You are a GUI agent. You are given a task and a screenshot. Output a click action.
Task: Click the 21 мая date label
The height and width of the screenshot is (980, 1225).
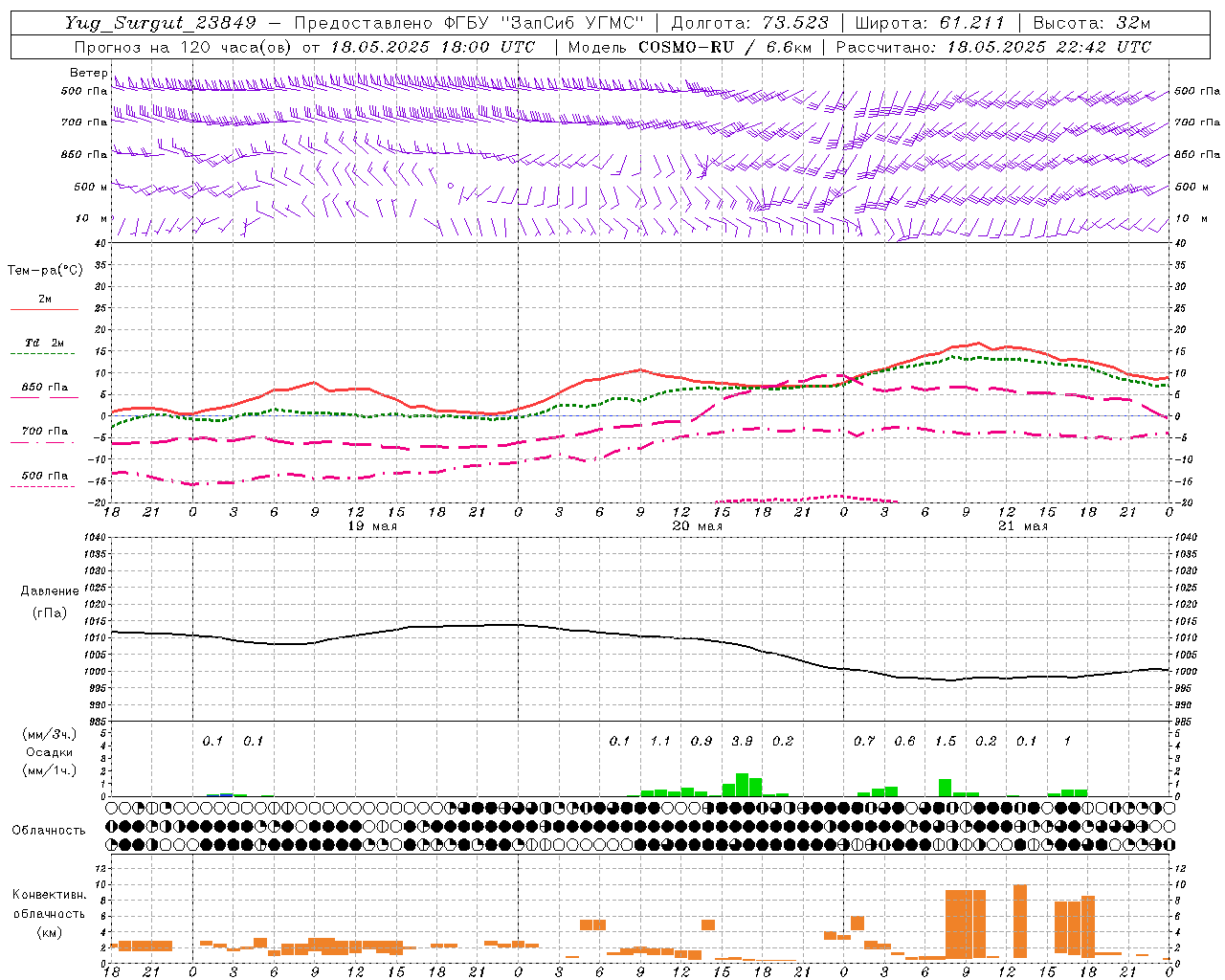1023,526
